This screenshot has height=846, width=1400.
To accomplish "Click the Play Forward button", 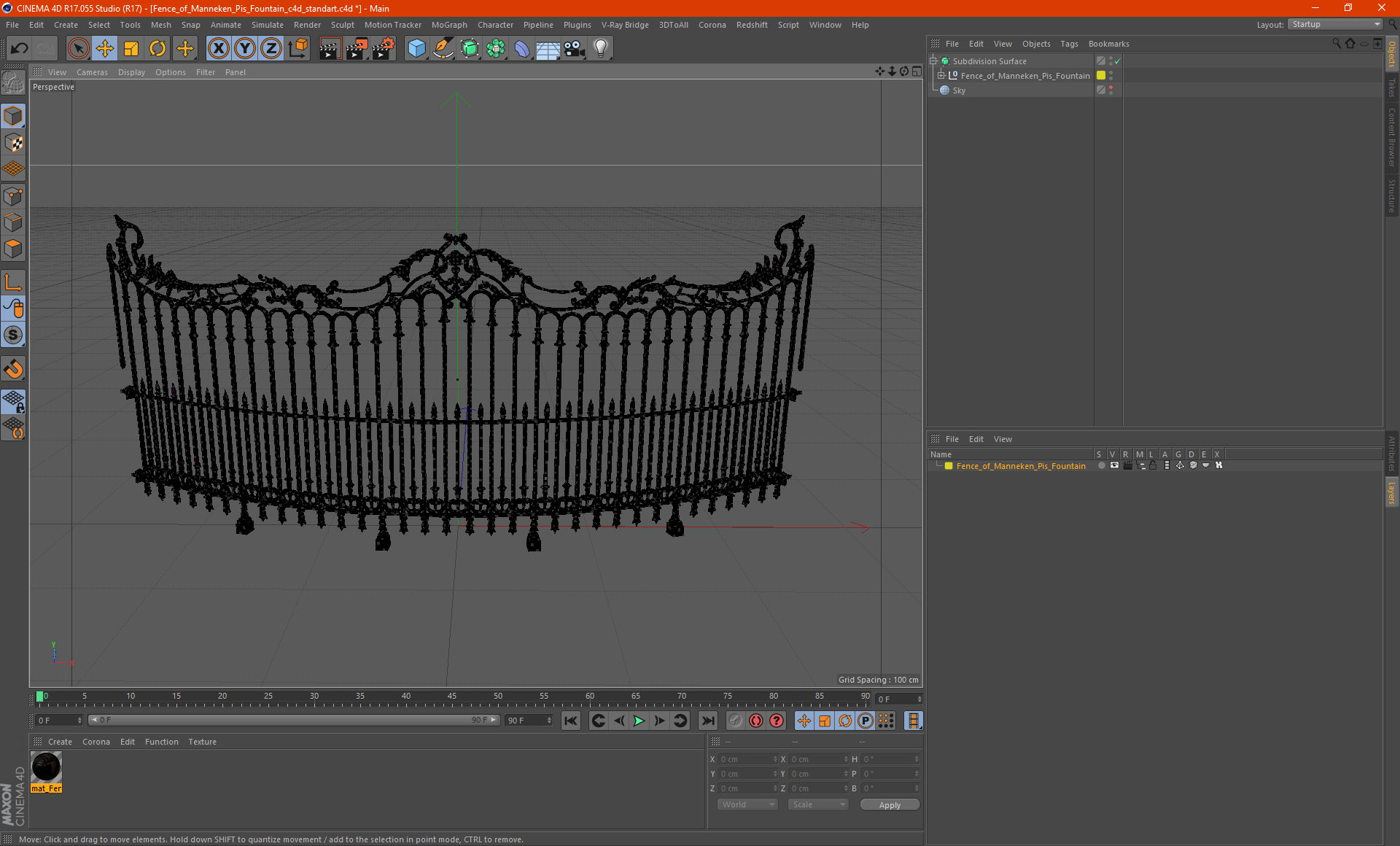I will pos(639,720).
